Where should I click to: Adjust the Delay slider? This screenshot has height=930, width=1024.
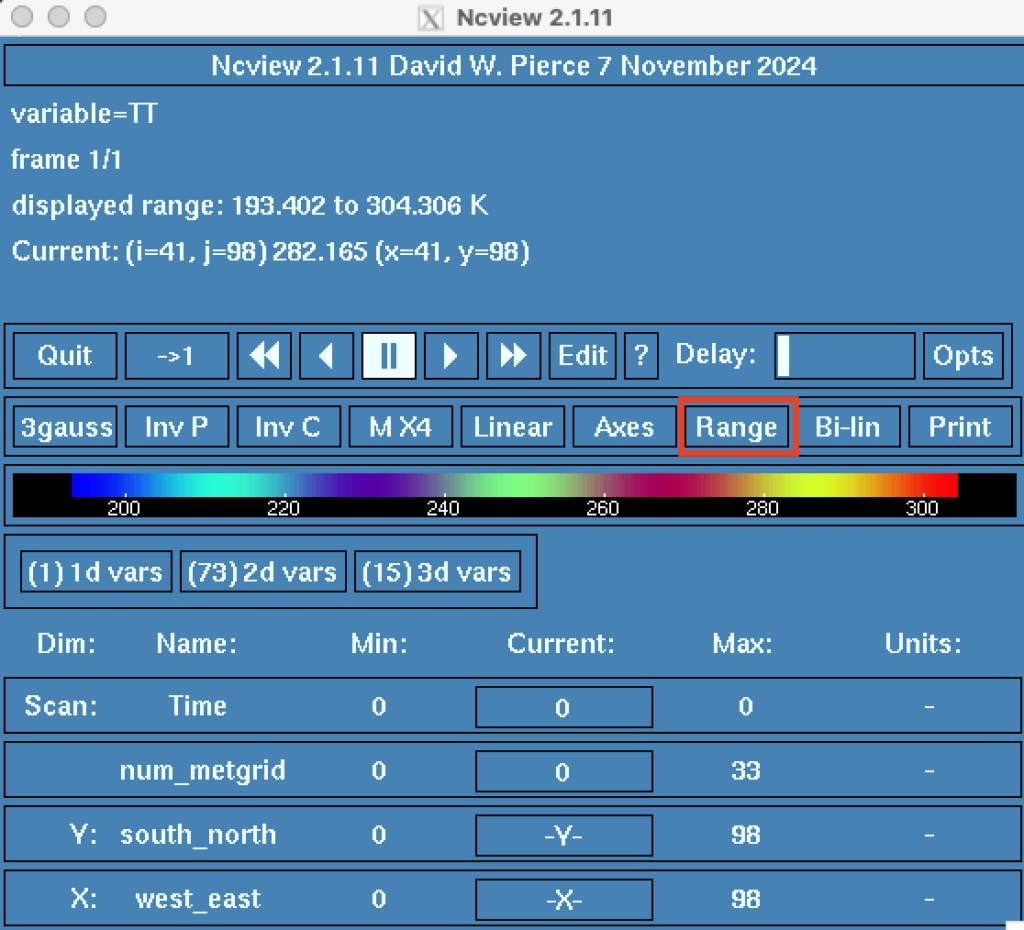844,356
